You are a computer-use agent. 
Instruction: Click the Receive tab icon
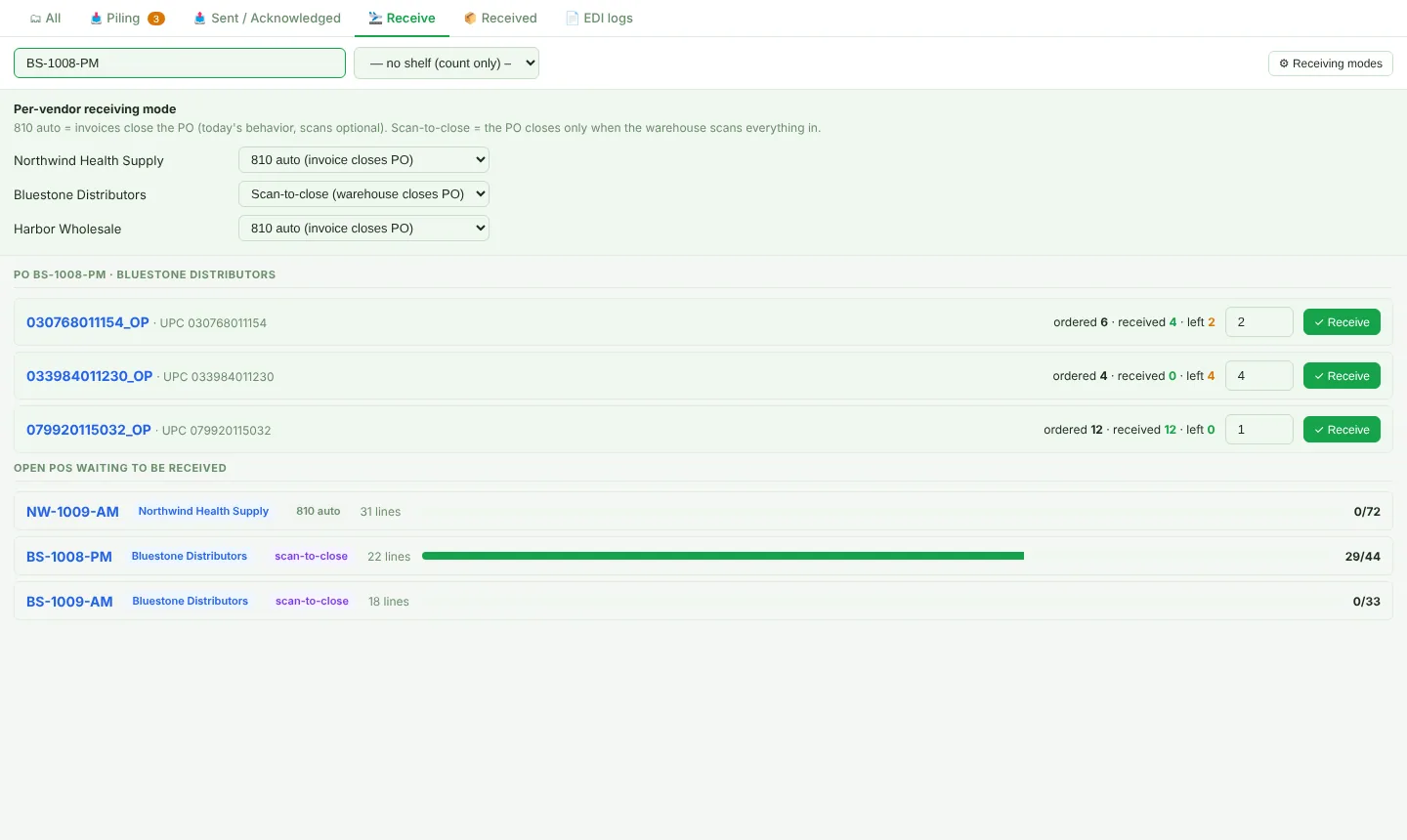(x=375, y=19)
